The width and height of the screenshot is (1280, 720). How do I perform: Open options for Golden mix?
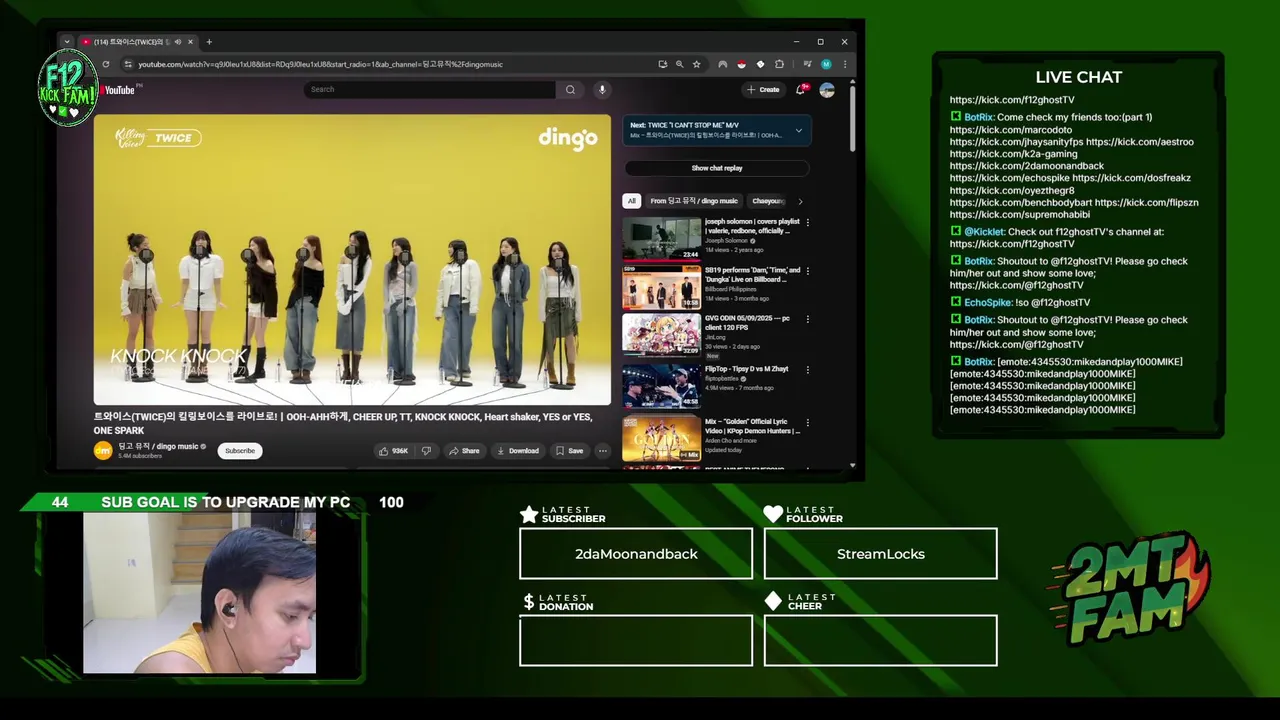pyautogui.click(x=808, y=423)
